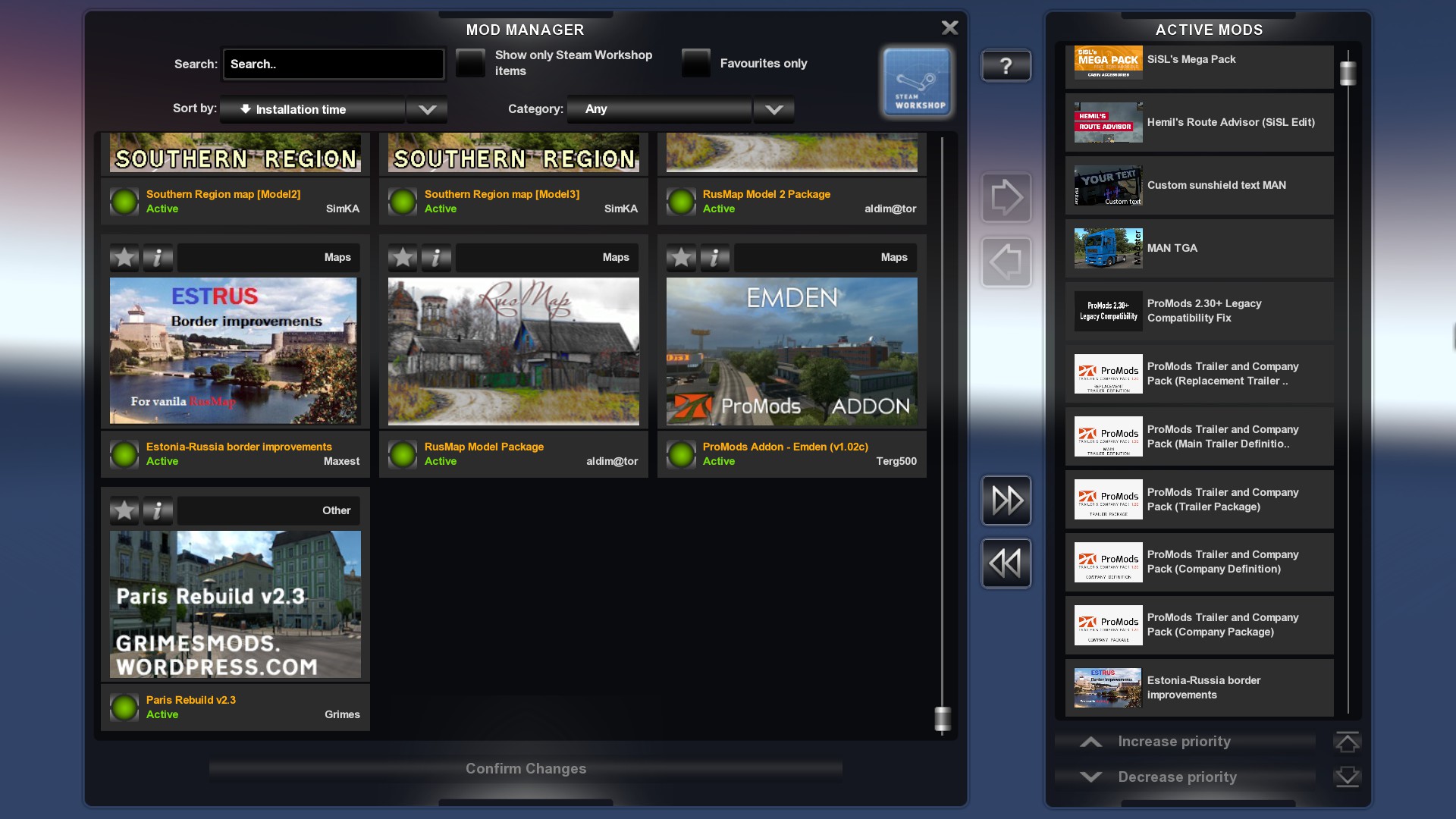Viewport: 1456px width, 819px height.
Task: Favourite the ProMods Addon Emden star
Action: tap(681, 258)
